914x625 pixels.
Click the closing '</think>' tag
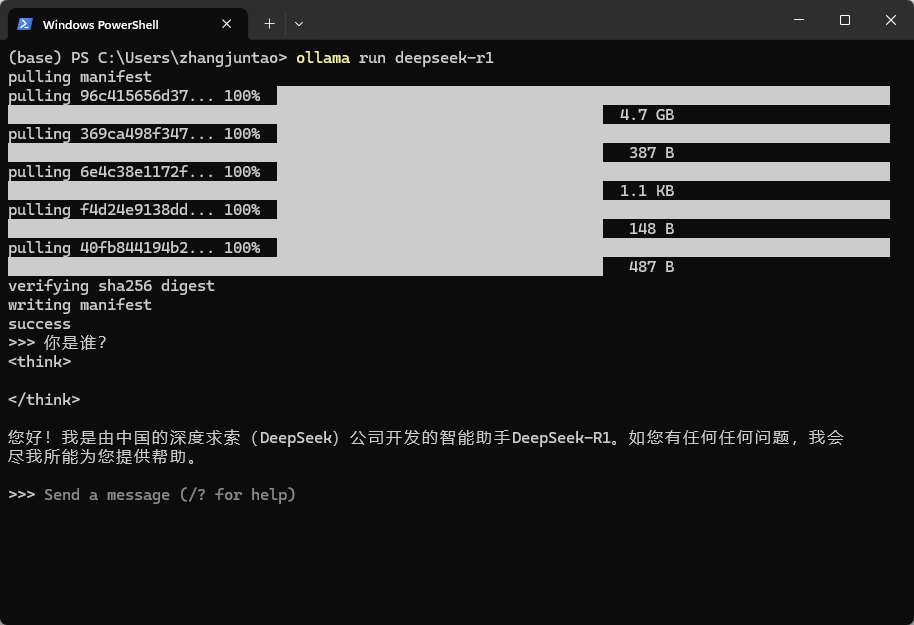44,399
